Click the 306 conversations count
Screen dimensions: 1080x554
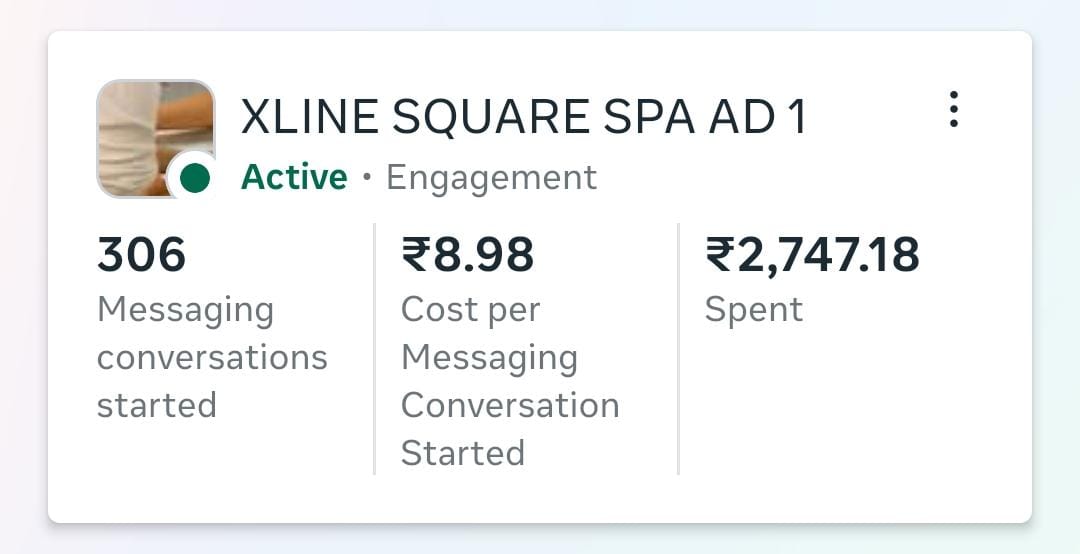point(141,255)
